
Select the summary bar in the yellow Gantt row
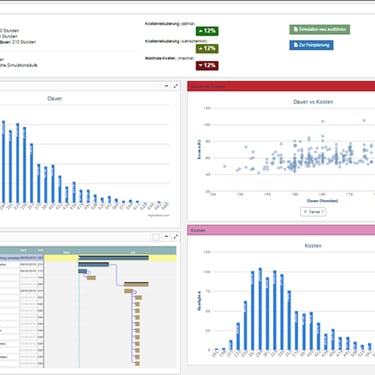click(x=113, y=258)
